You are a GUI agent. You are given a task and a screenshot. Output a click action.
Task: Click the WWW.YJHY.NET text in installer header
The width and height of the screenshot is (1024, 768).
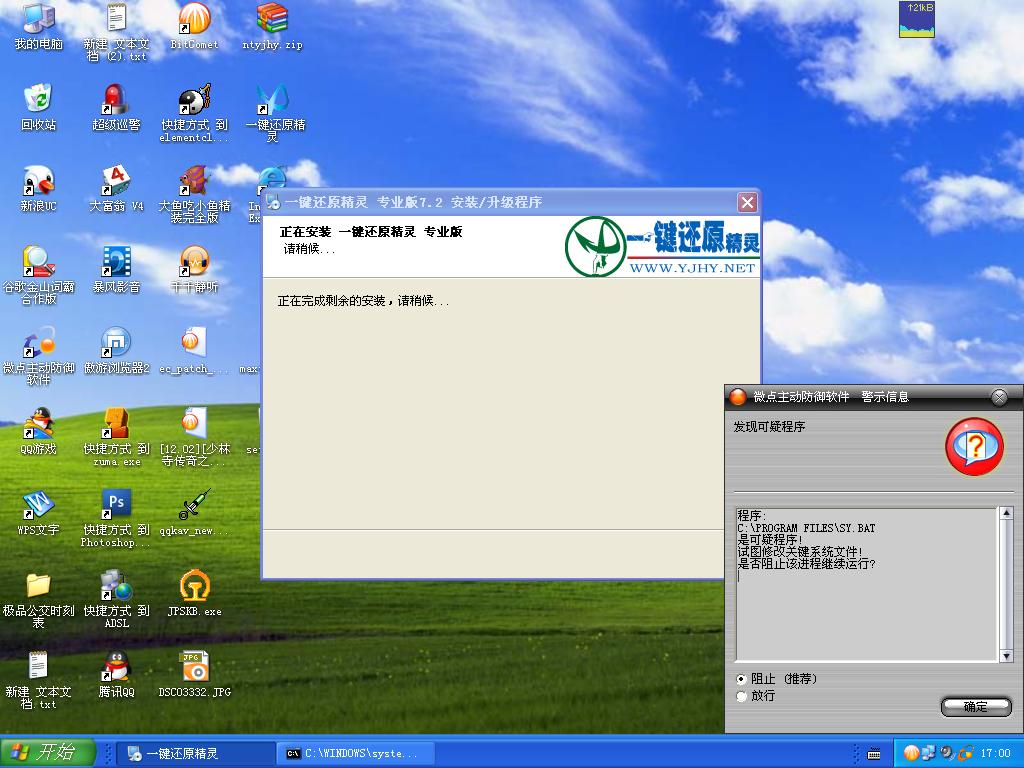click(692, 268)
